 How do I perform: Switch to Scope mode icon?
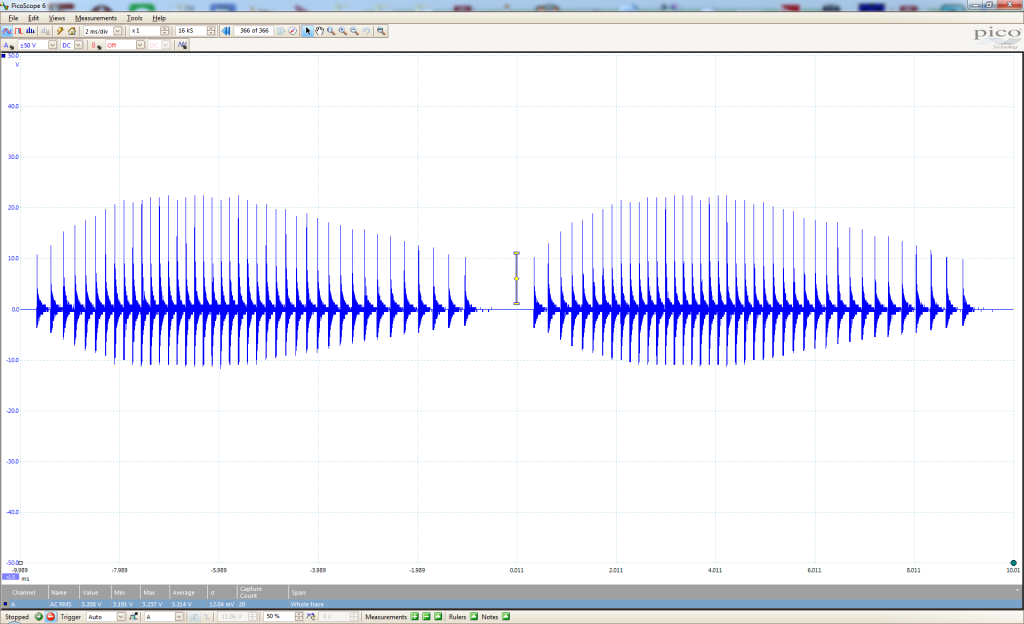8,31
